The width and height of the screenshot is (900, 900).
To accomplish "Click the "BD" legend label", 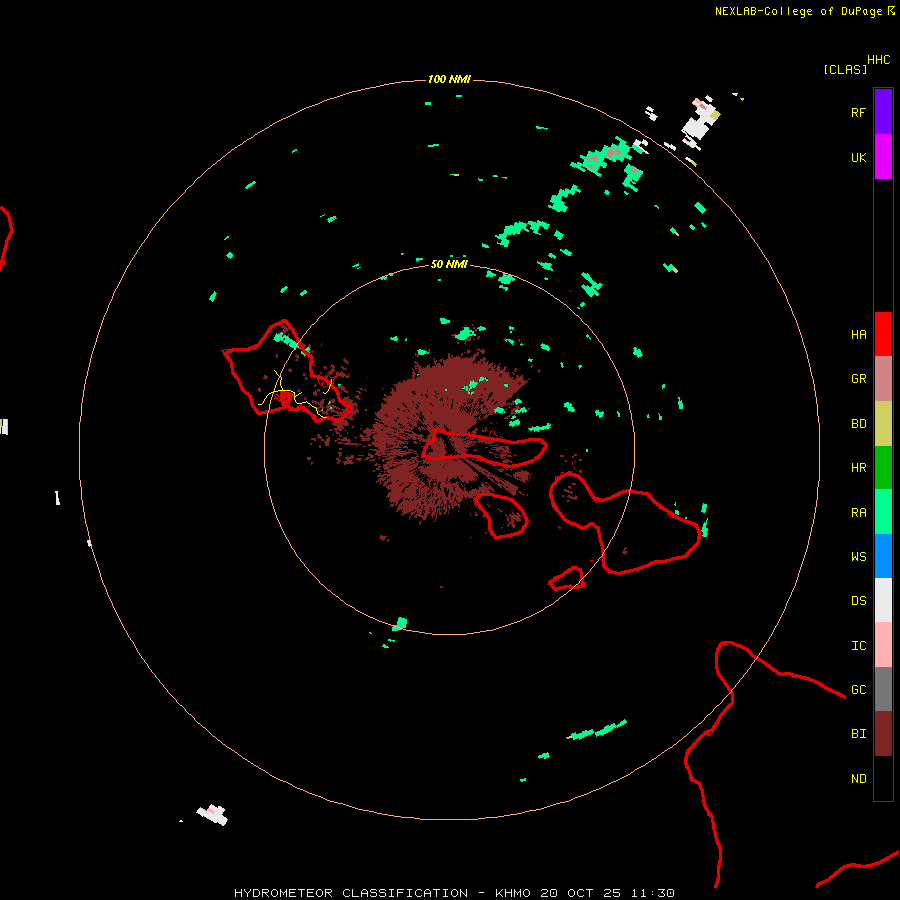I will coord(859,424).
